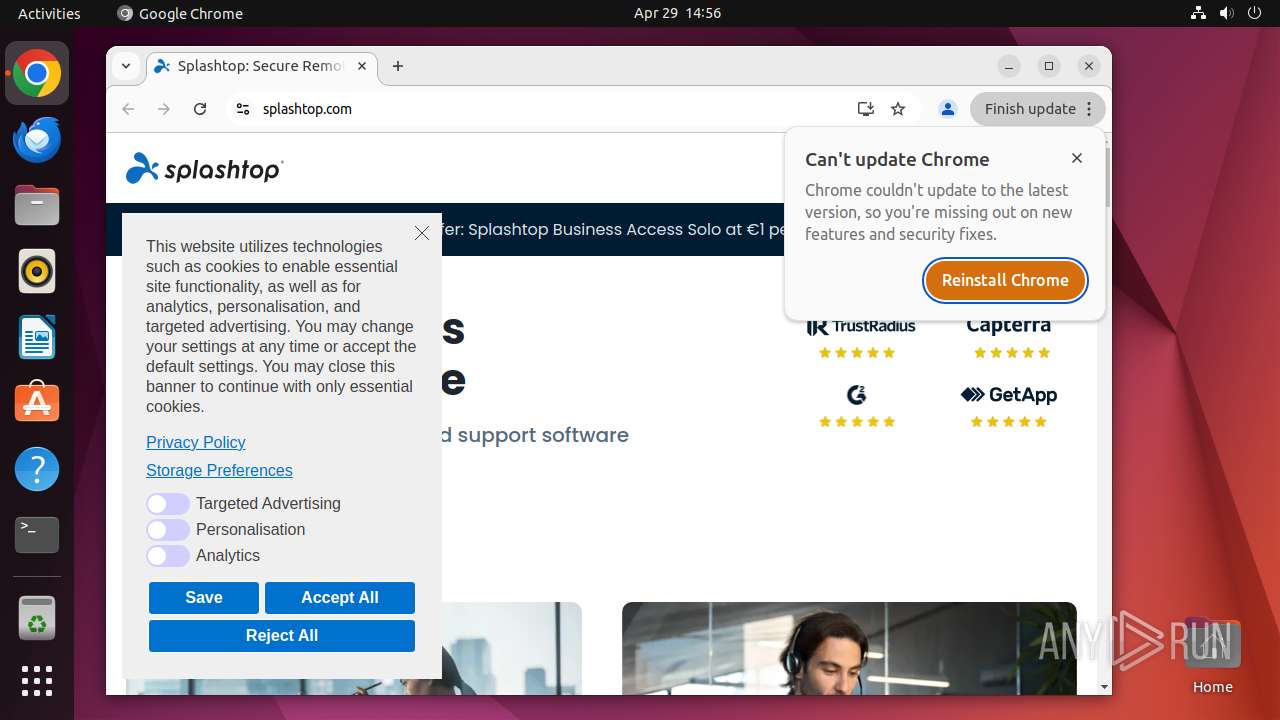Screen dimensions: 1280x720
Task: Open the network status icon in top bar
Action: click(1198, 13)
